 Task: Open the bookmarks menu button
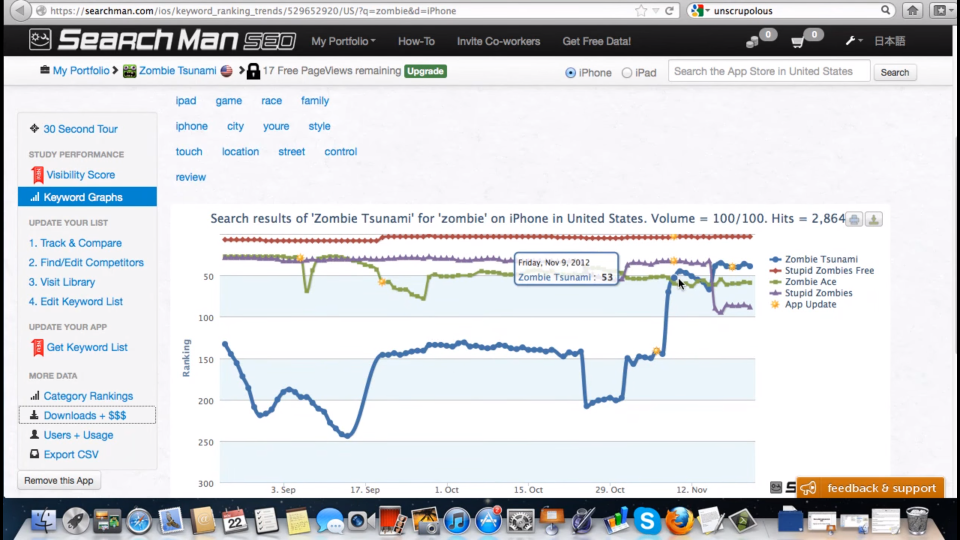942,10
